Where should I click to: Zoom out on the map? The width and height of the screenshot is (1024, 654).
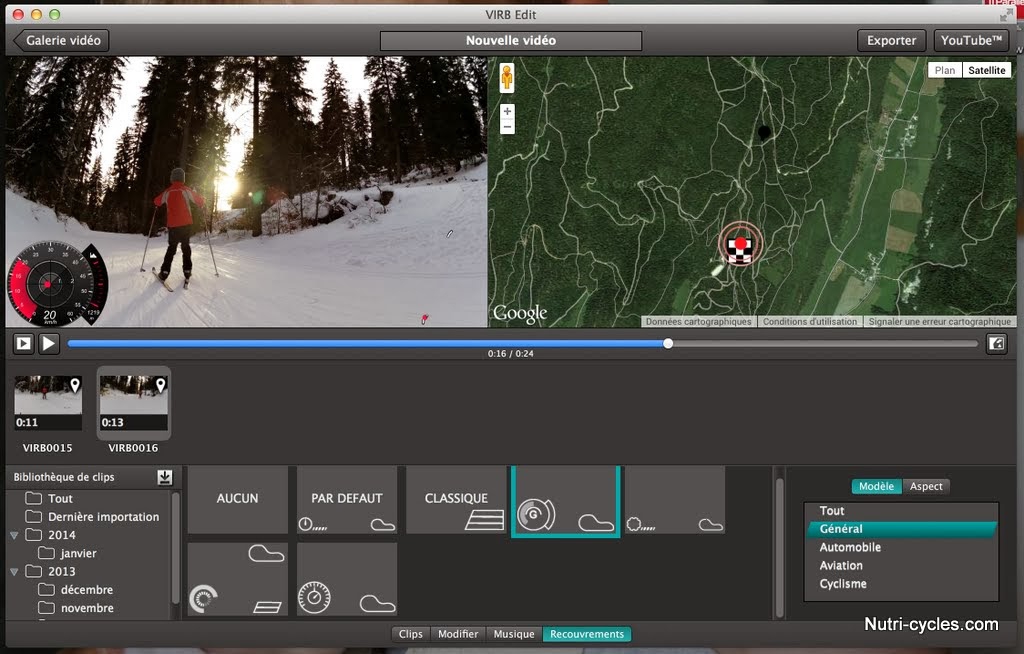click(507, 127)
